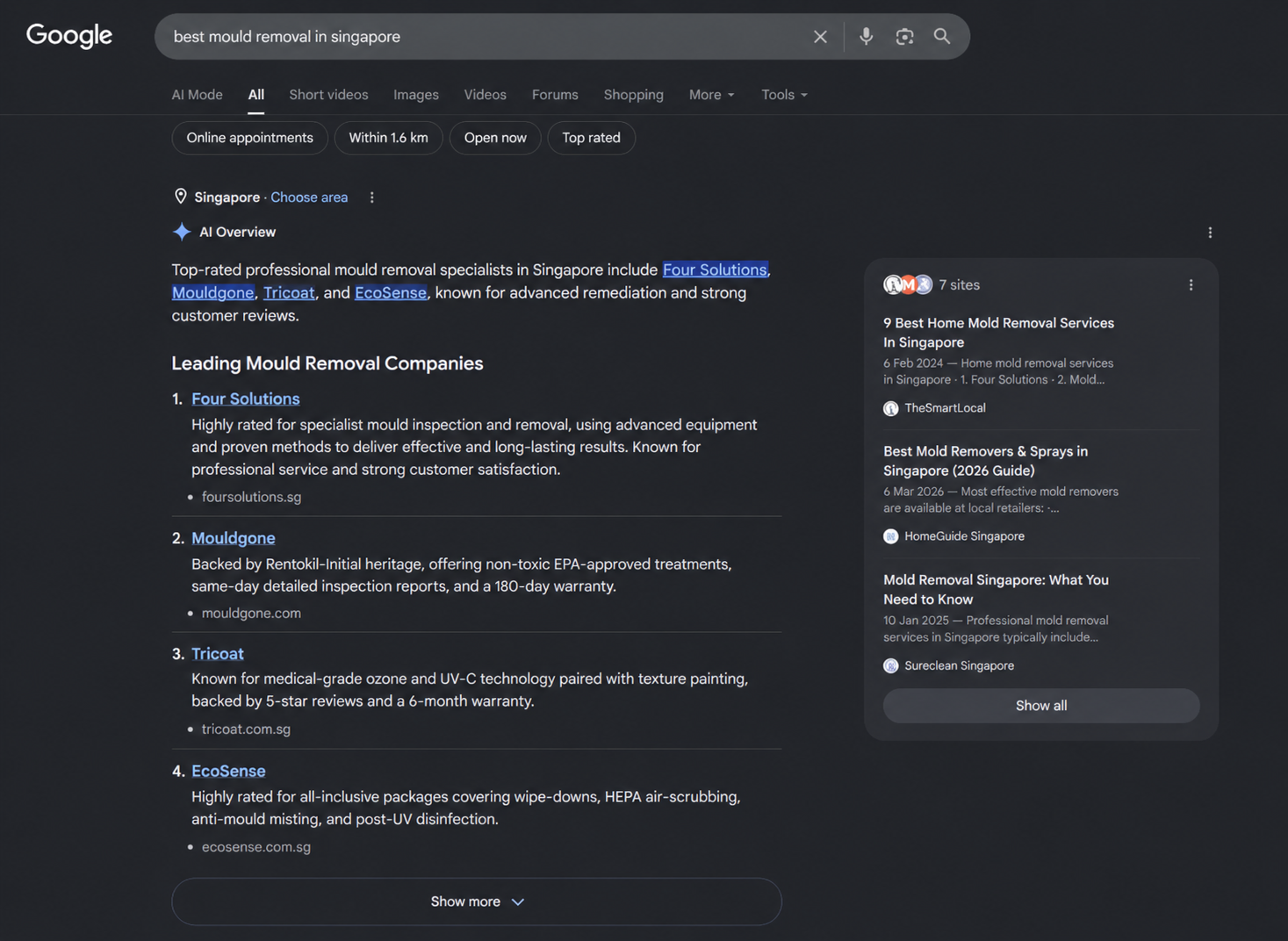Switch to the AI Mode tab
This screenshot has height=941, width=1288.
click(x=197, y=95)
